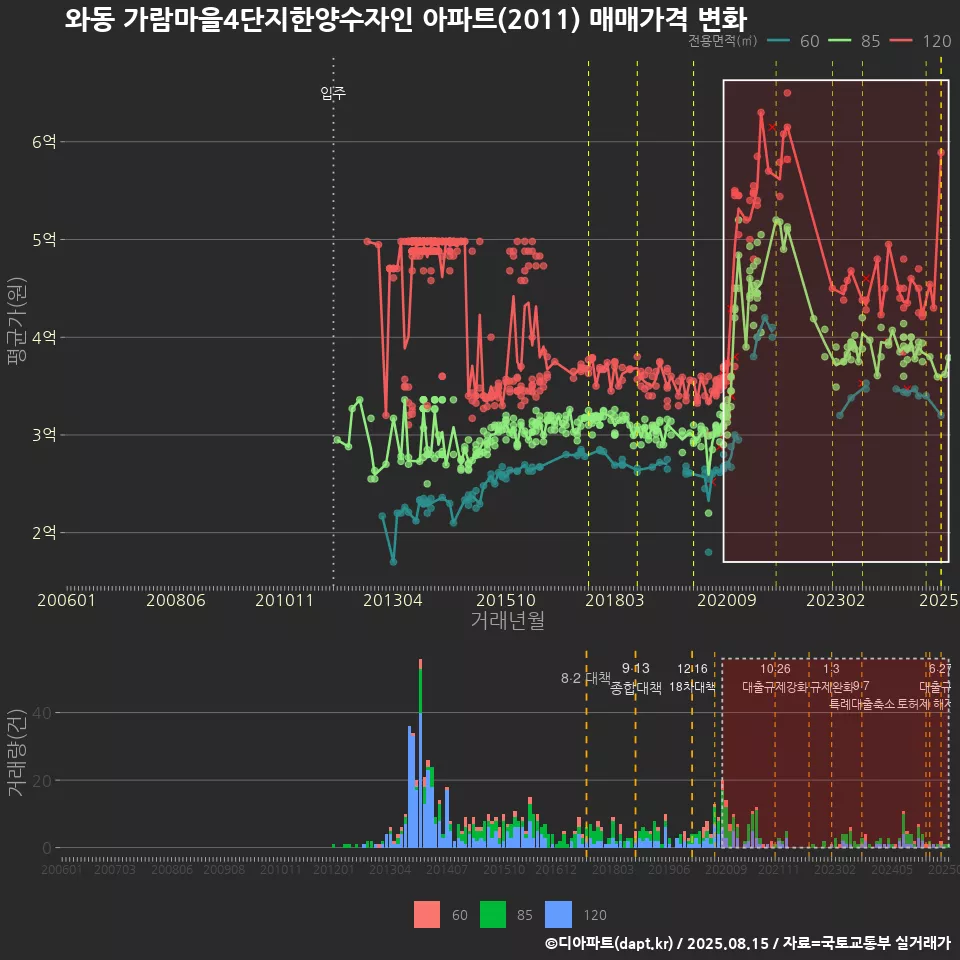
Task: Click '202302' on the price chart x-axis
Action: tap(836, 600)
